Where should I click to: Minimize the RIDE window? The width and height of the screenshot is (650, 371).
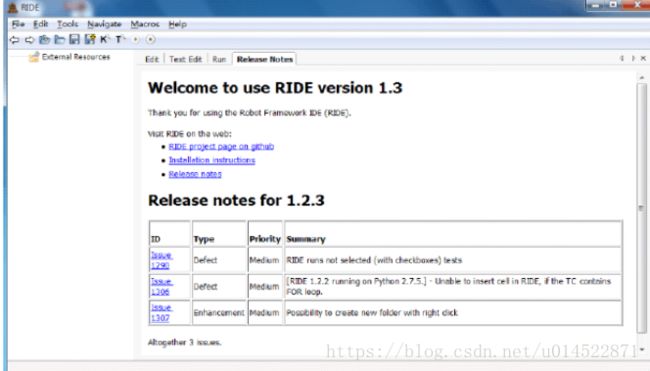pos(596,5)
